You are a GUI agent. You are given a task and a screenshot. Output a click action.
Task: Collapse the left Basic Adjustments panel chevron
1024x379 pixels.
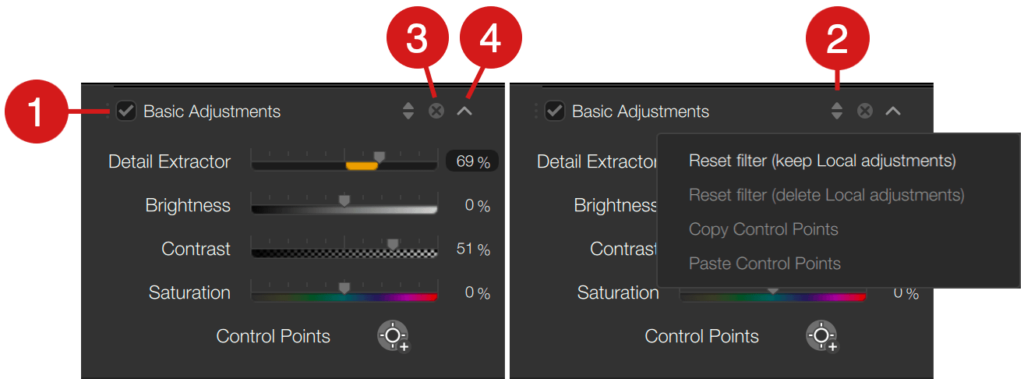(x=464, y=111)
